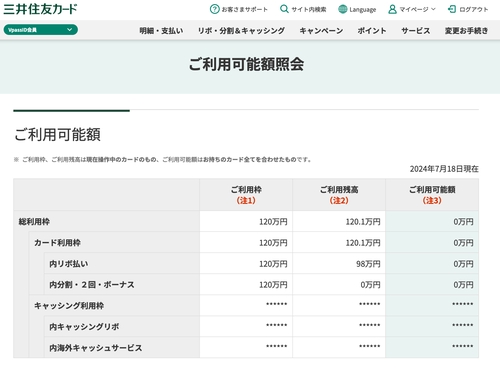This screenshot has height=369, width=500.
Task: Click 内分割・２回・ボーナス ご利用残高 0万円
Action: click(370, 285)
